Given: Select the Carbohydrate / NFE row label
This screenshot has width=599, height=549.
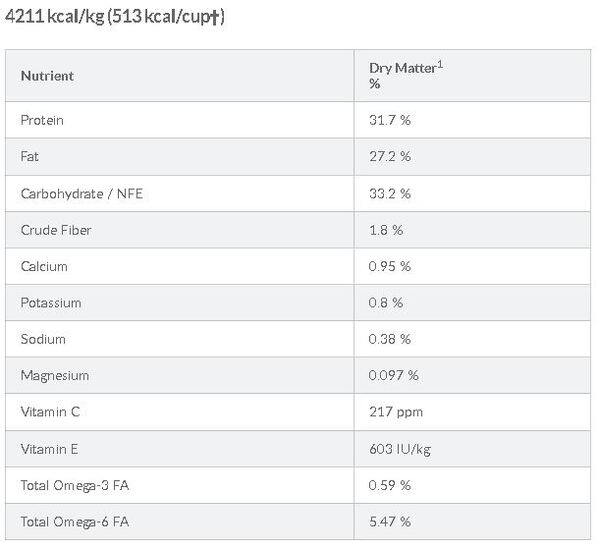Looking at the screenshot, I should pos(82,194).
